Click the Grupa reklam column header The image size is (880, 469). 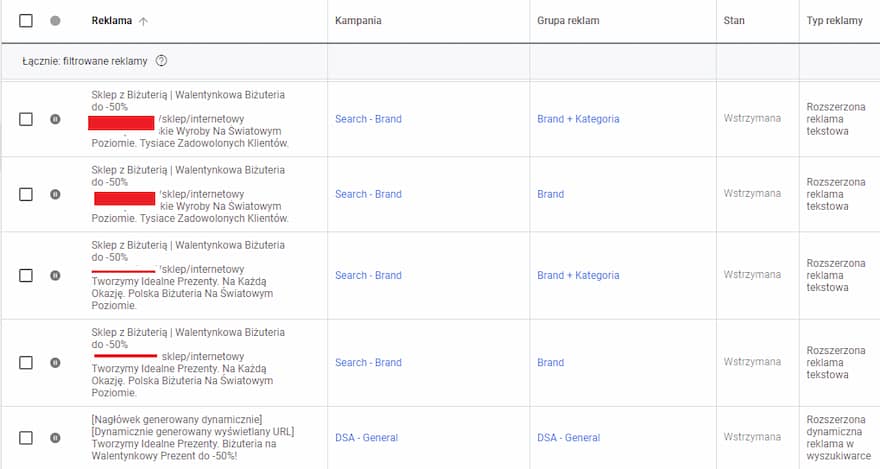coord(568,21)
